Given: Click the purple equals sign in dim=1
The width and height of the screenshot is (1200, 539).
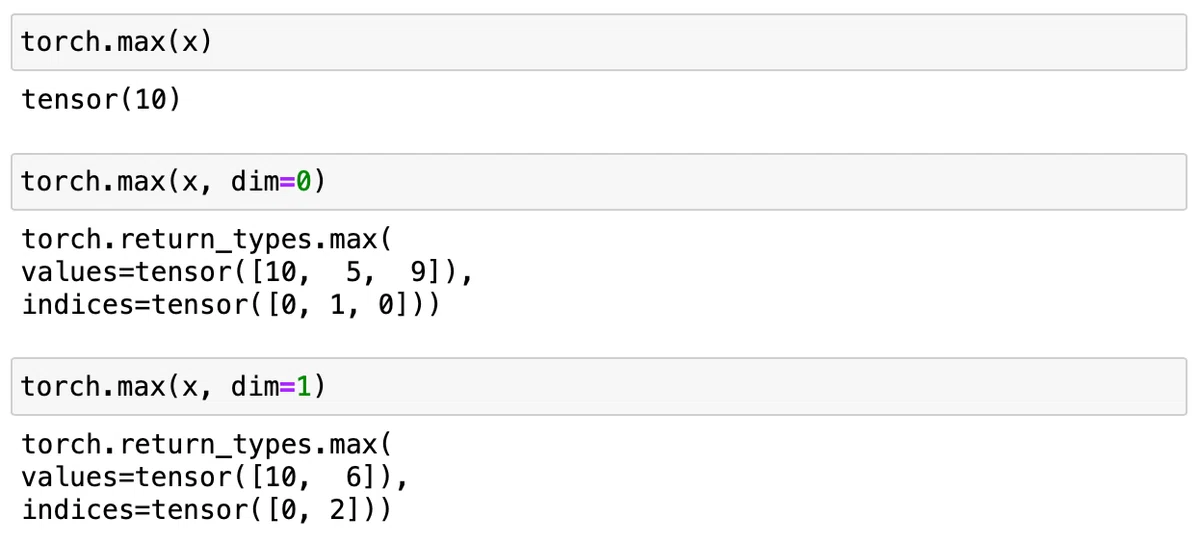Looking at the screenshot, I should (288, 386).
